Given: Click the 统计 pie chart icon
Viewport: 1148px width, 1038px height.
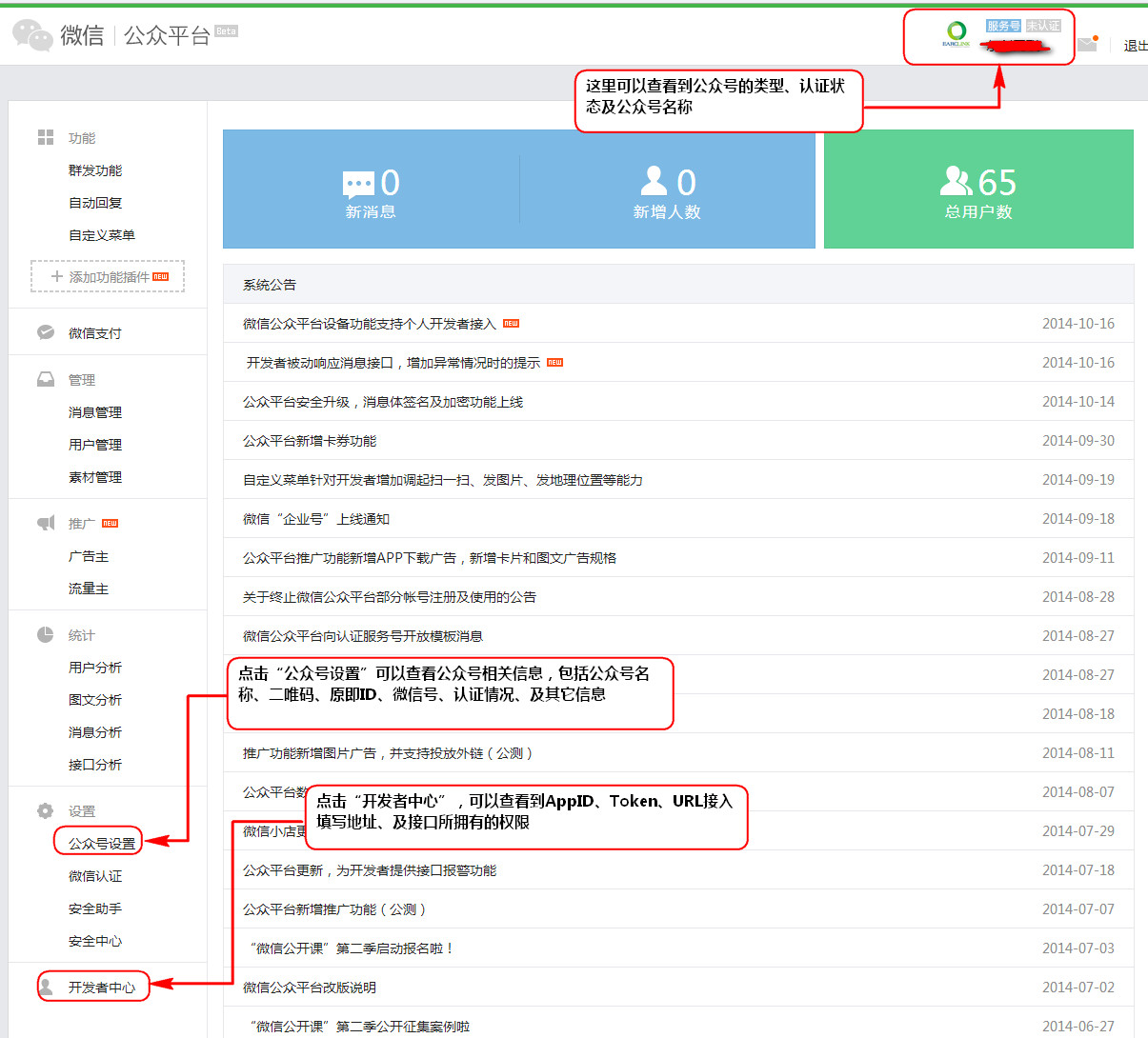Looking at the screenshot, I should point(46,634).
